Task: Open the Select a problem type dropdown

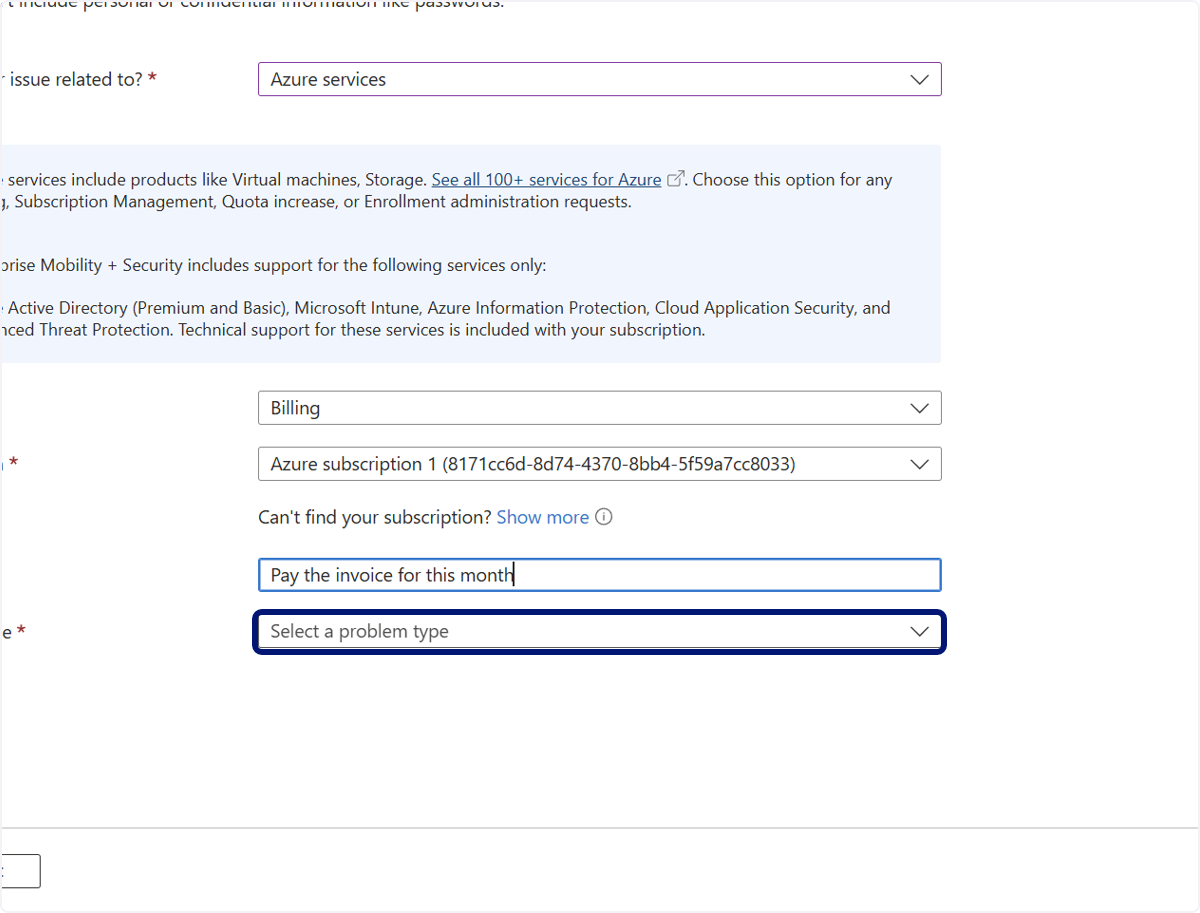Action: tap(599, 632)
